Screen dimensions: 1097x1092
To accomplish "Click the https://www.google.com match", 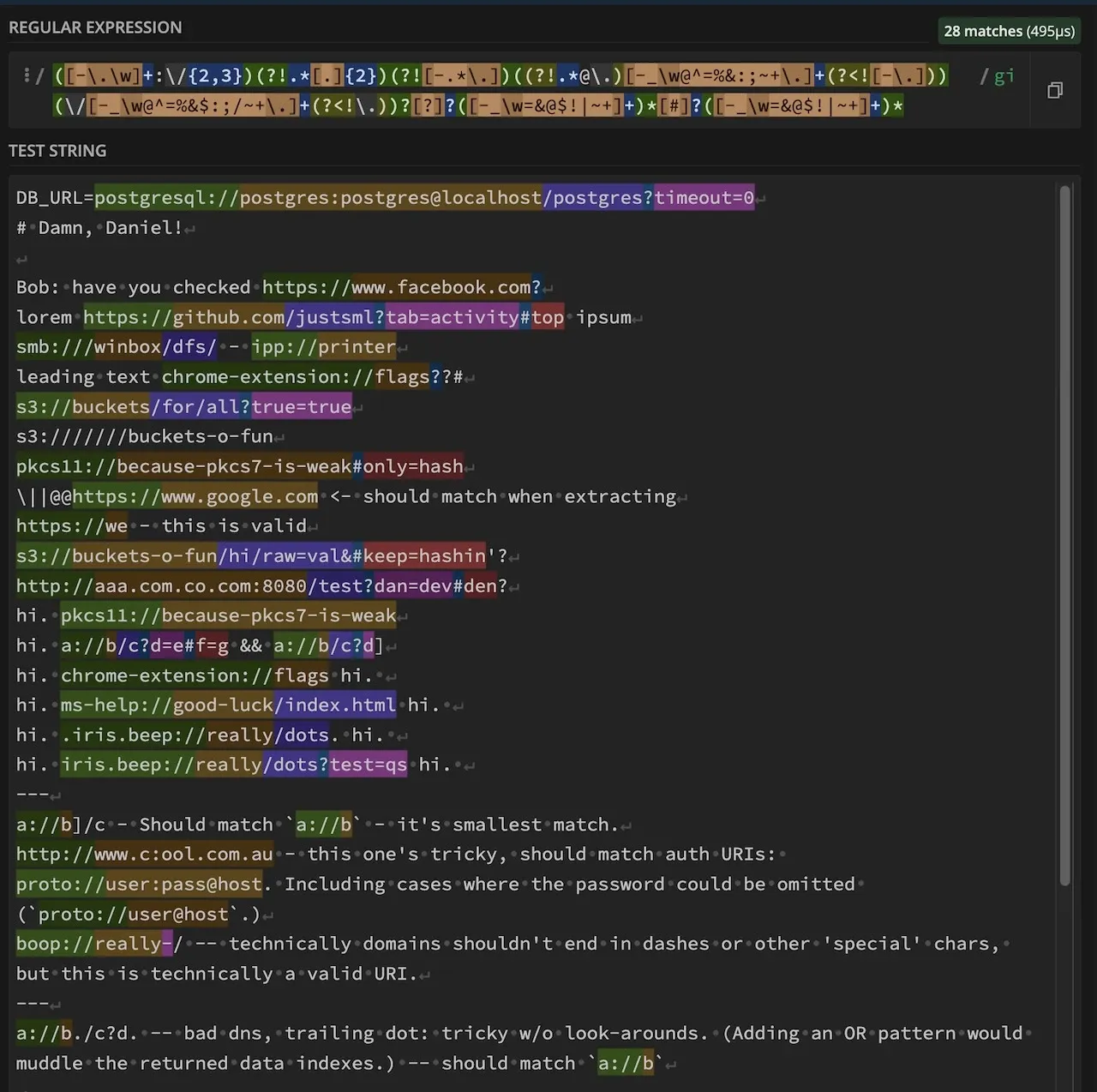I will coord(195,496).
